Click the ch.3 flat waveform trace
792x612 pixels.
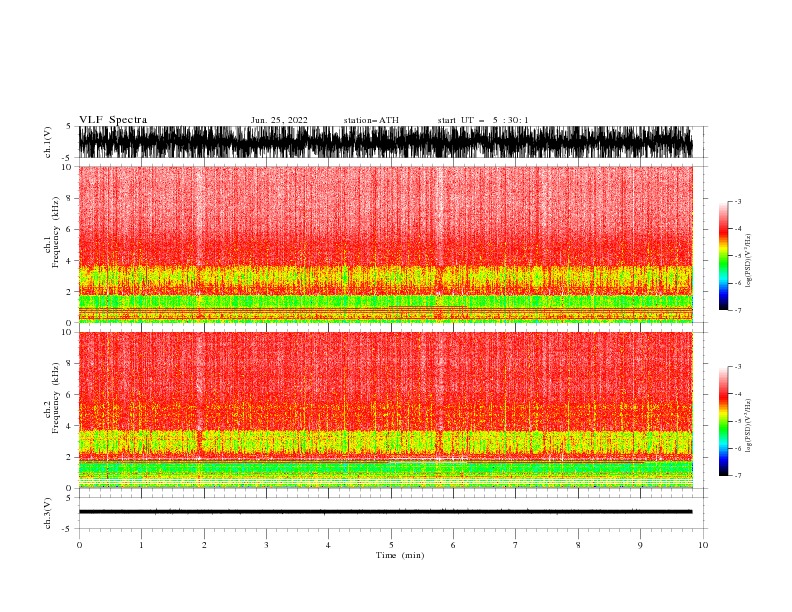pos(385,512)
